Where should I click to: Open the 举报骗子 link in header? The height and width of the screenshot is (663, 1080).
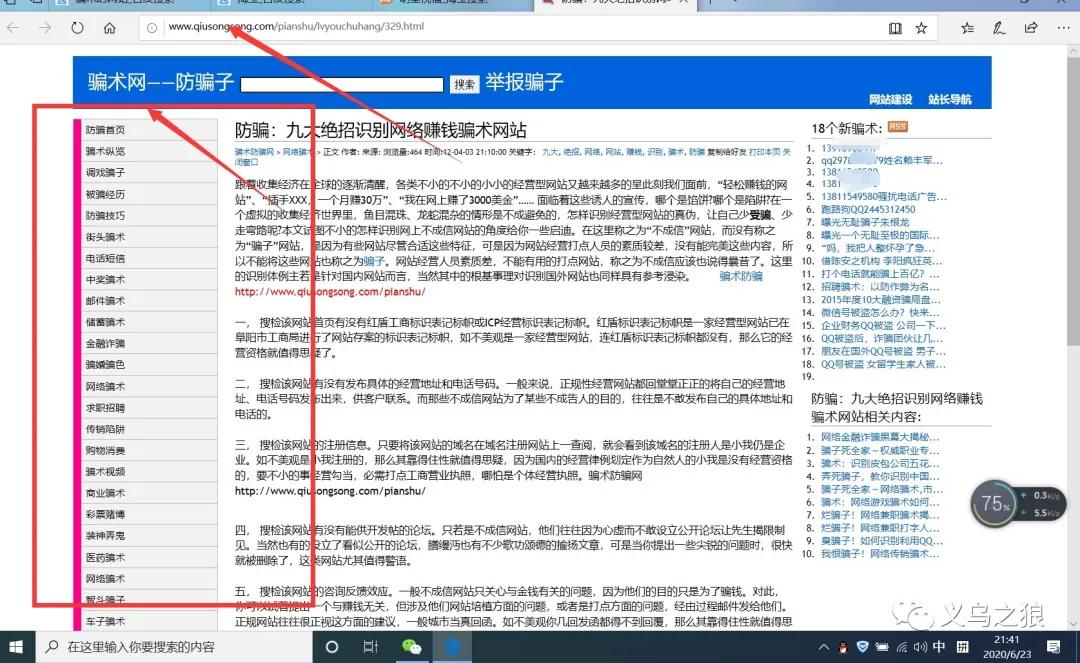coord(525,82)
